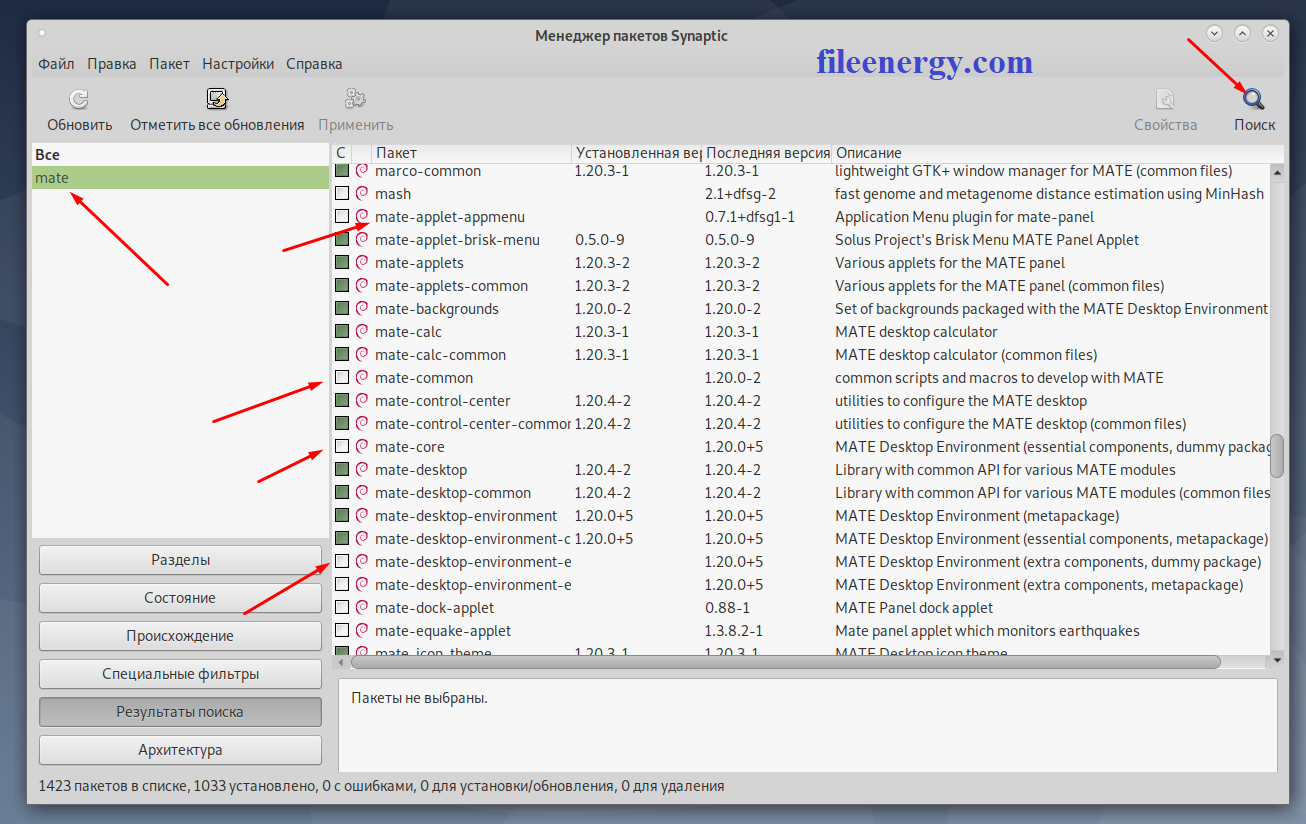Click Debian swirl icon of mate-backgrounds row

click(x=362, y=308)
